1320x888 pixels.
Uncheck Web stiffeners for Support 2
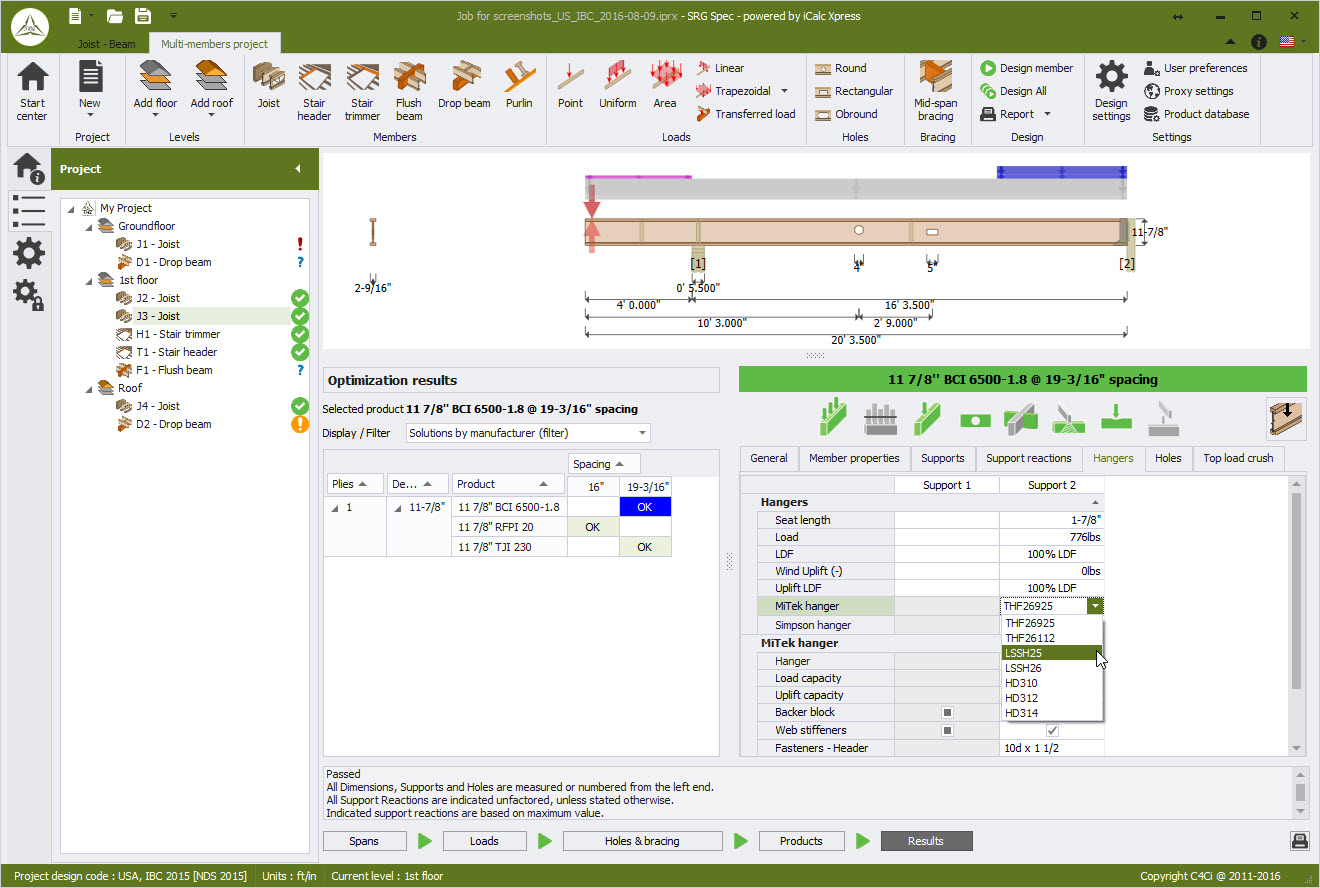[1052, 731]
